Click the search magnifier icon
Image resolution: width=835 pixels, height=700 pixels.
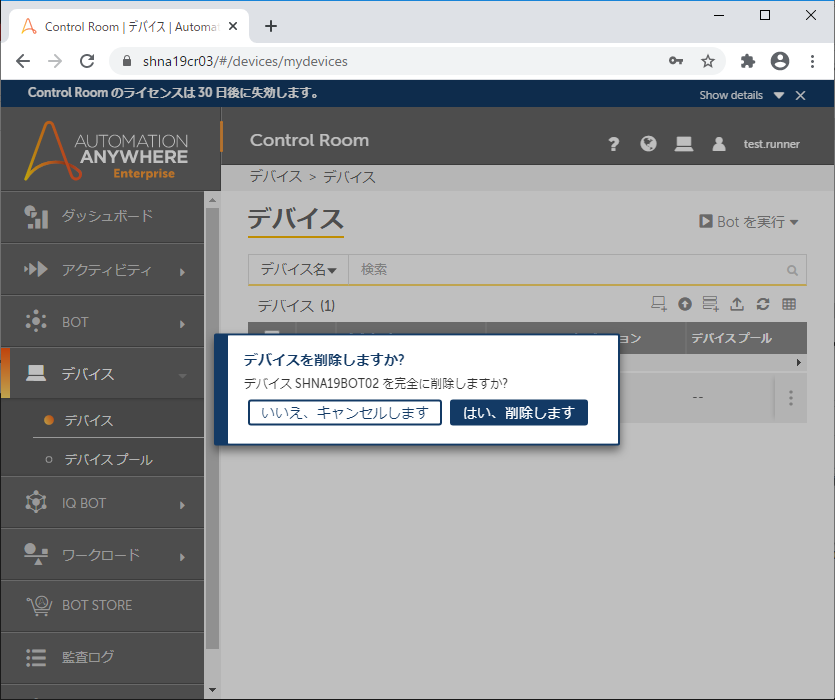pos(792,271)
